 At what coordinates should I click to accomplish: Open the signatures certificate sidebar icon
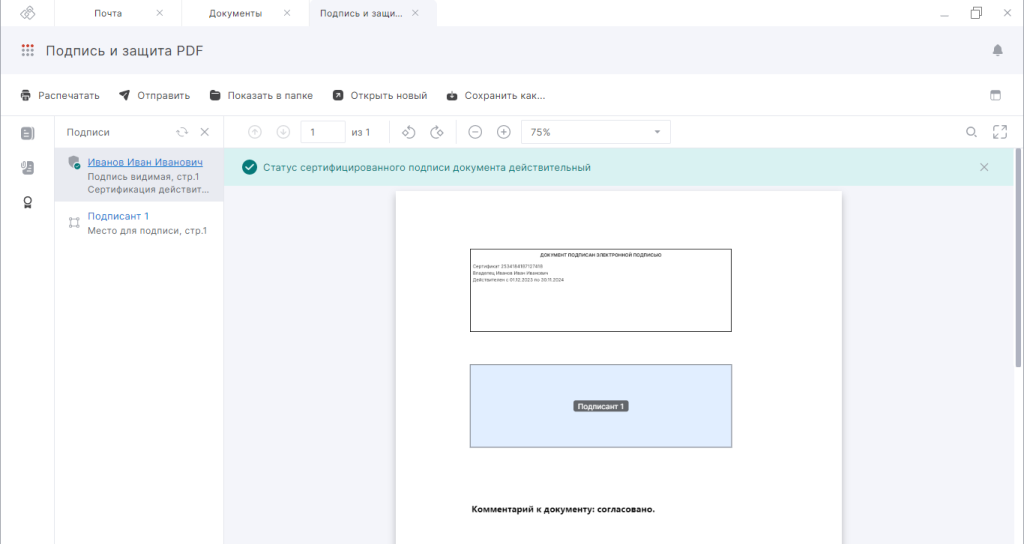[x=27, y=202]
